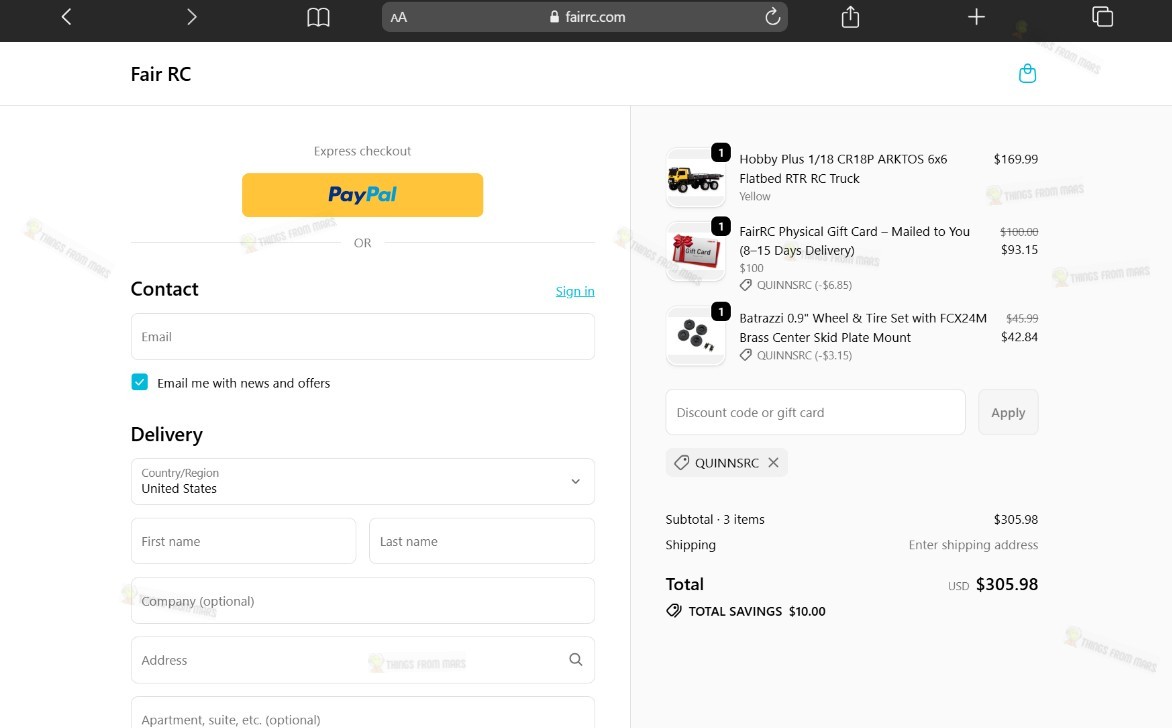Focus the Last name field
1172x728 pixels.
[482, 541]
